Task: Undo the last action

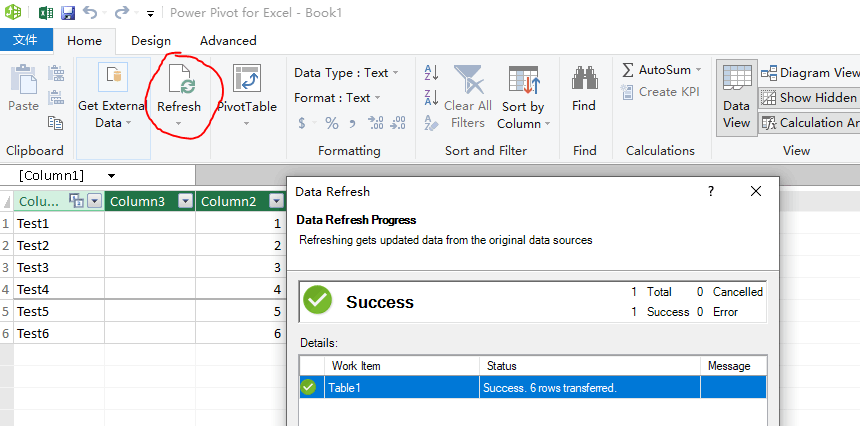Action: pyautogui.click(x=90, y=12)
